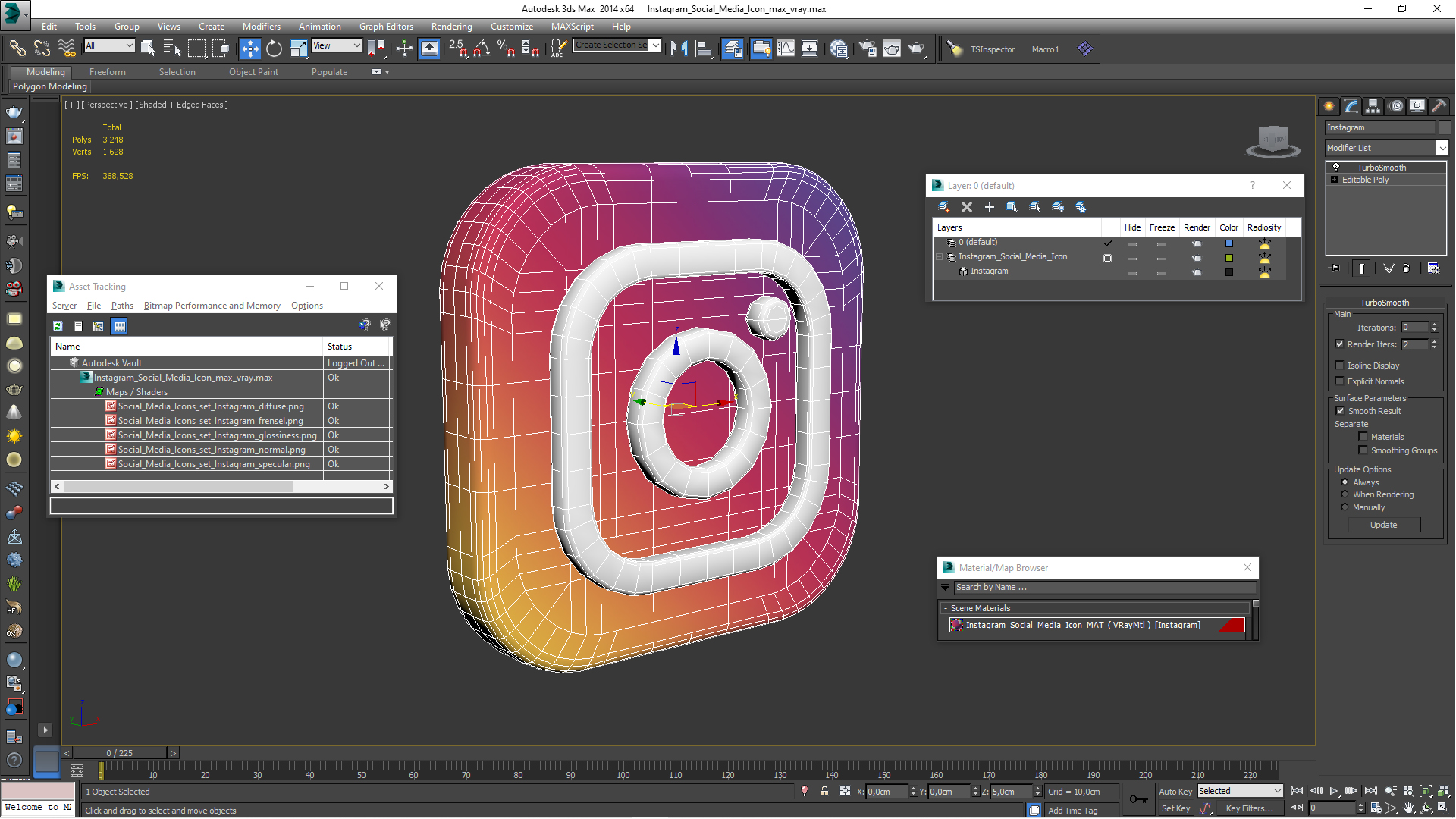Create a new layer in Layer dialog

pyautogui.click(x=943, y=207)
